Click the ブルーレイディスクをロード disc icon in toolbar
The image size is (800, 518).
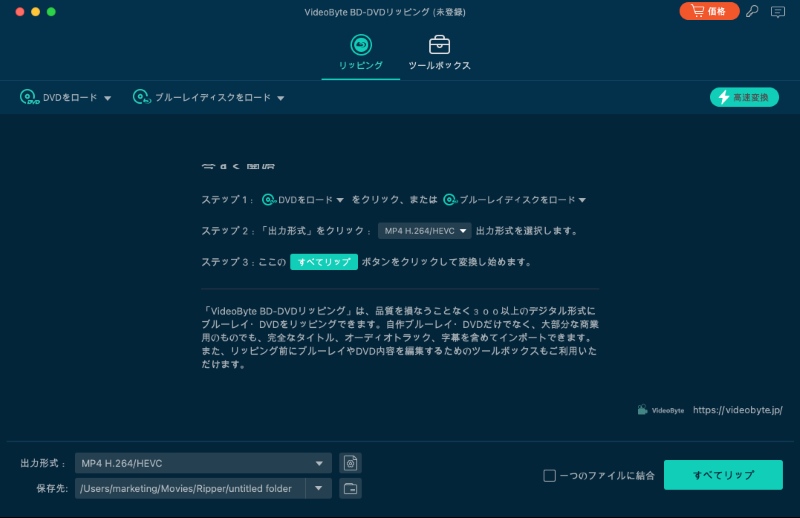[141, 98]
